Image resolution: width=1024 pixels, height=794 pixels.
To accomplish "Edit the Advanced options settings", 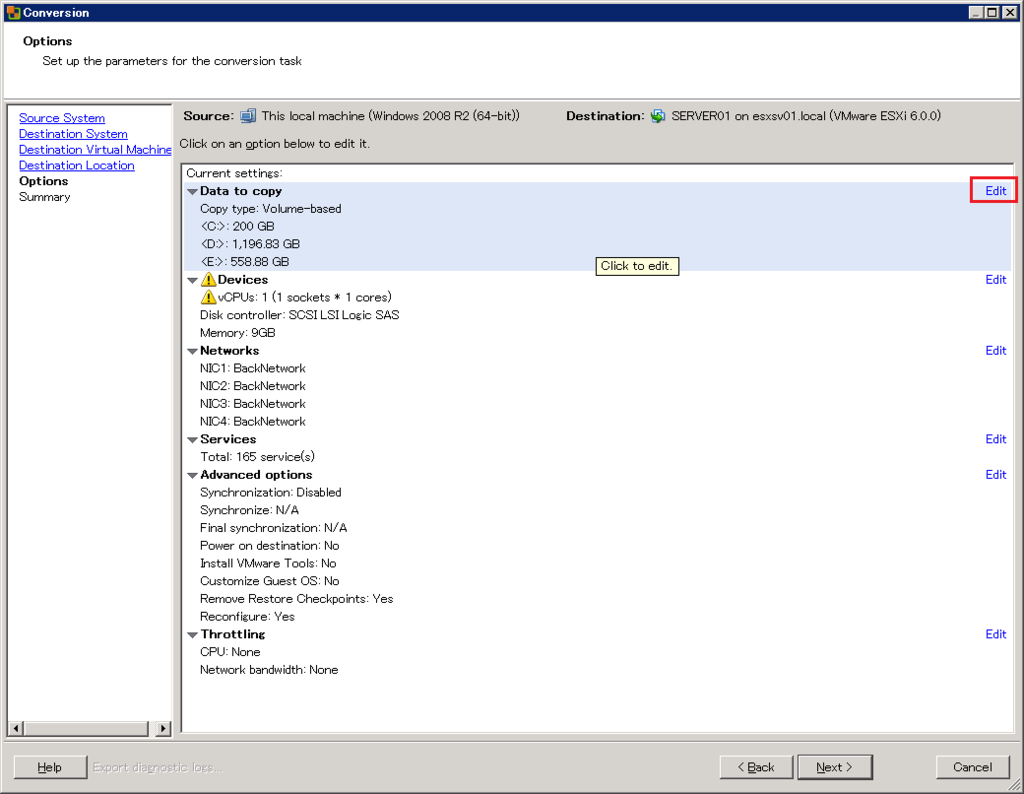I will (x=995, y=475).
